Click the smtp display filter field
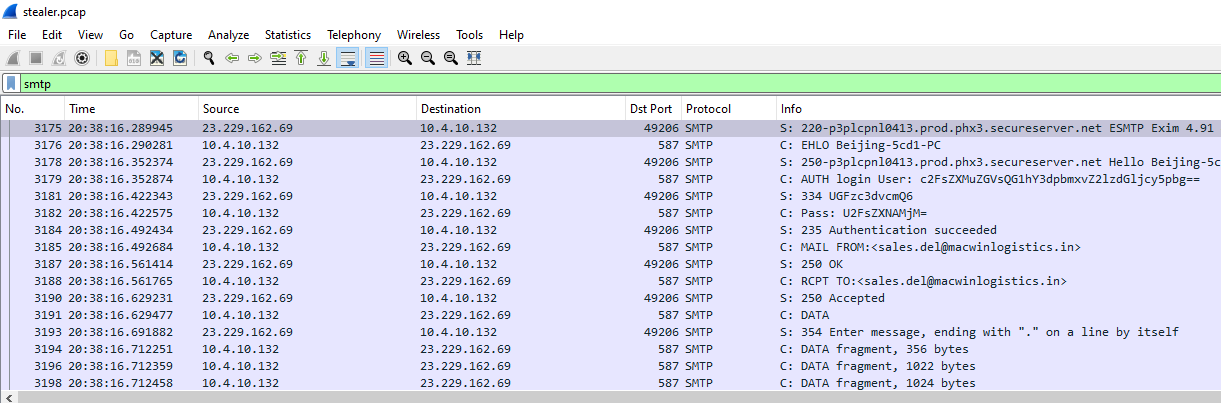Viewport: 1221px width, 403px height. pos(600,84)
